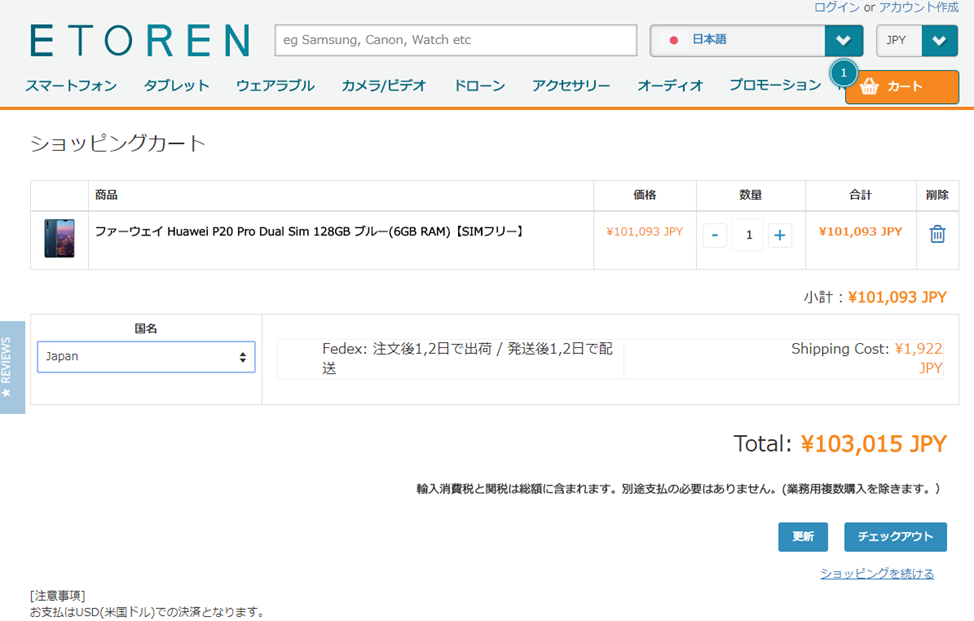
Task: Open the アクセサリー menu
Action: [x=571, y=86]
